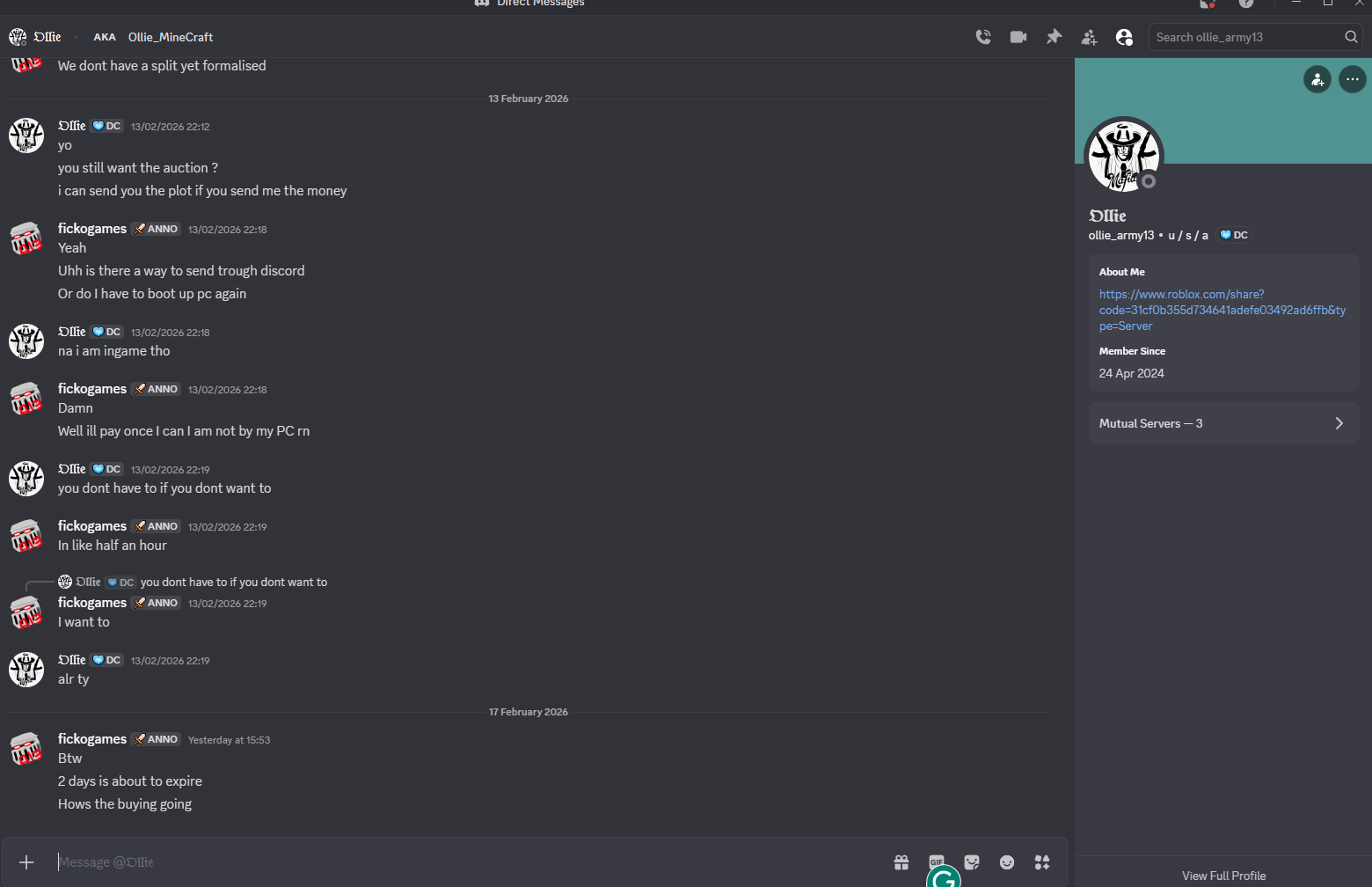The width and height of the screenshot is (1372, 887).
Task: Expand the Mutual Servers section
Action: pyautogui.click(x=1223, y=423)
